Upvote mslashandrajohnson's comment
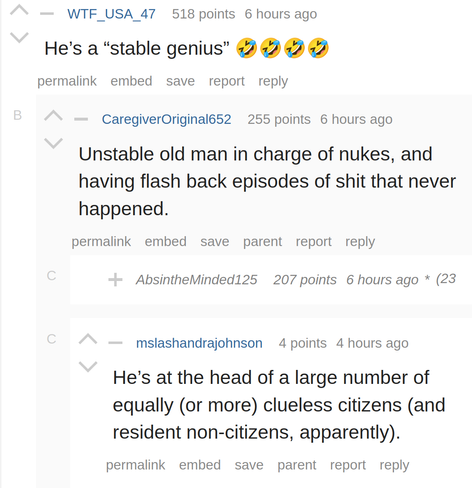 pos(88,339)
